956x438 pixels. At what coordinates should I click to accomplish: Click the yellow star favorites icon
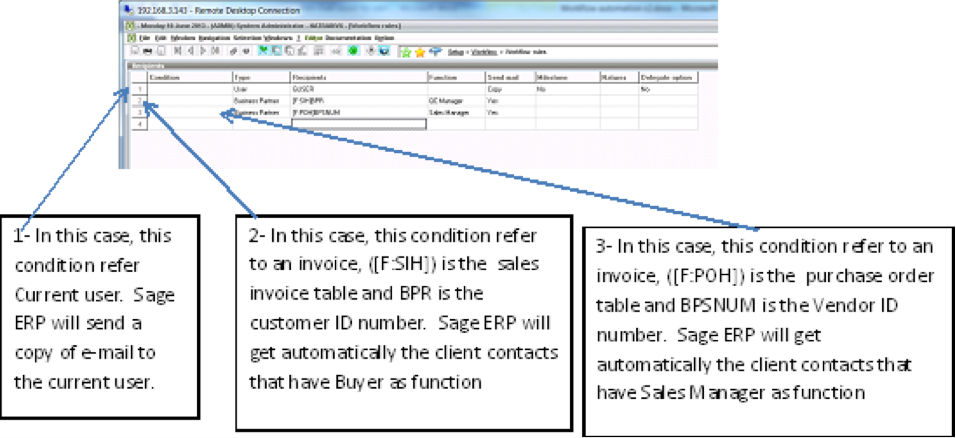[x=420, y=50]
